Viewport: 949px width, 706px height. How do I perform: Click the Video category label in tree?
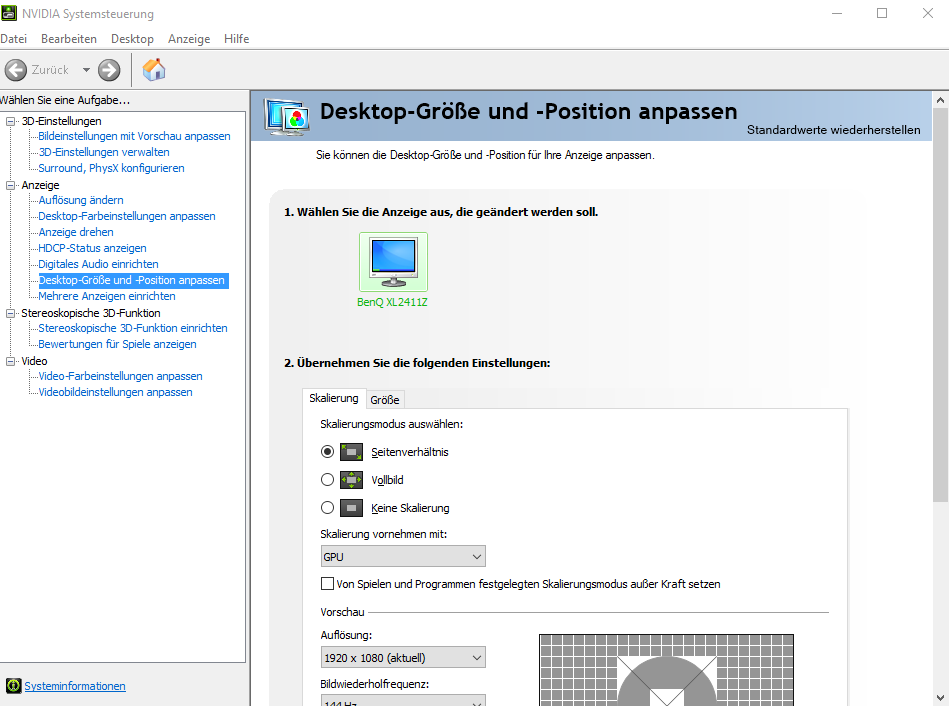(34, 361)
